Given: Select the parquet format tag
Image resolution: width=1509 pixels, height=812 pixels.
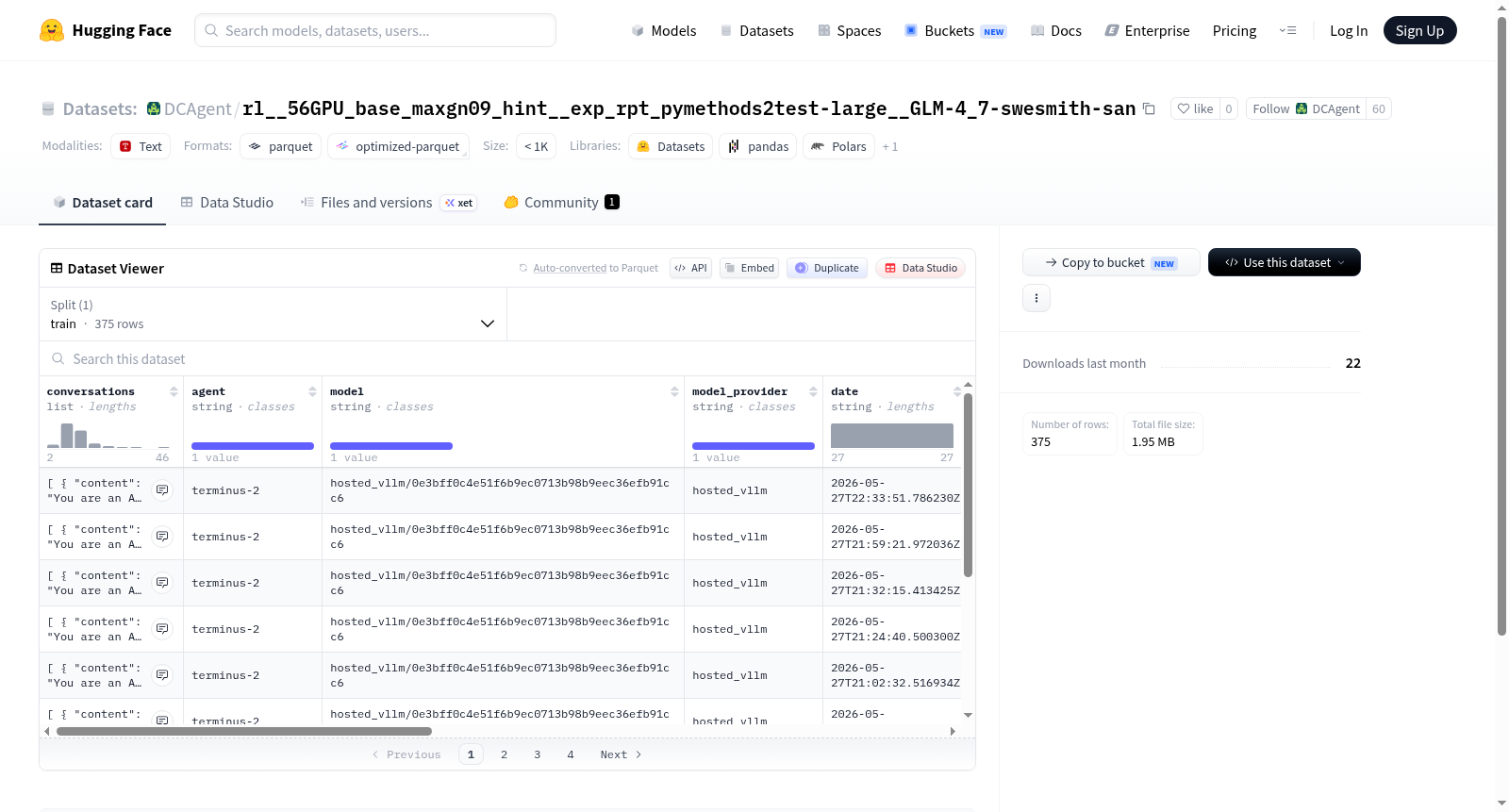Looking at the screenshot, I should click(x=281, y=146).
